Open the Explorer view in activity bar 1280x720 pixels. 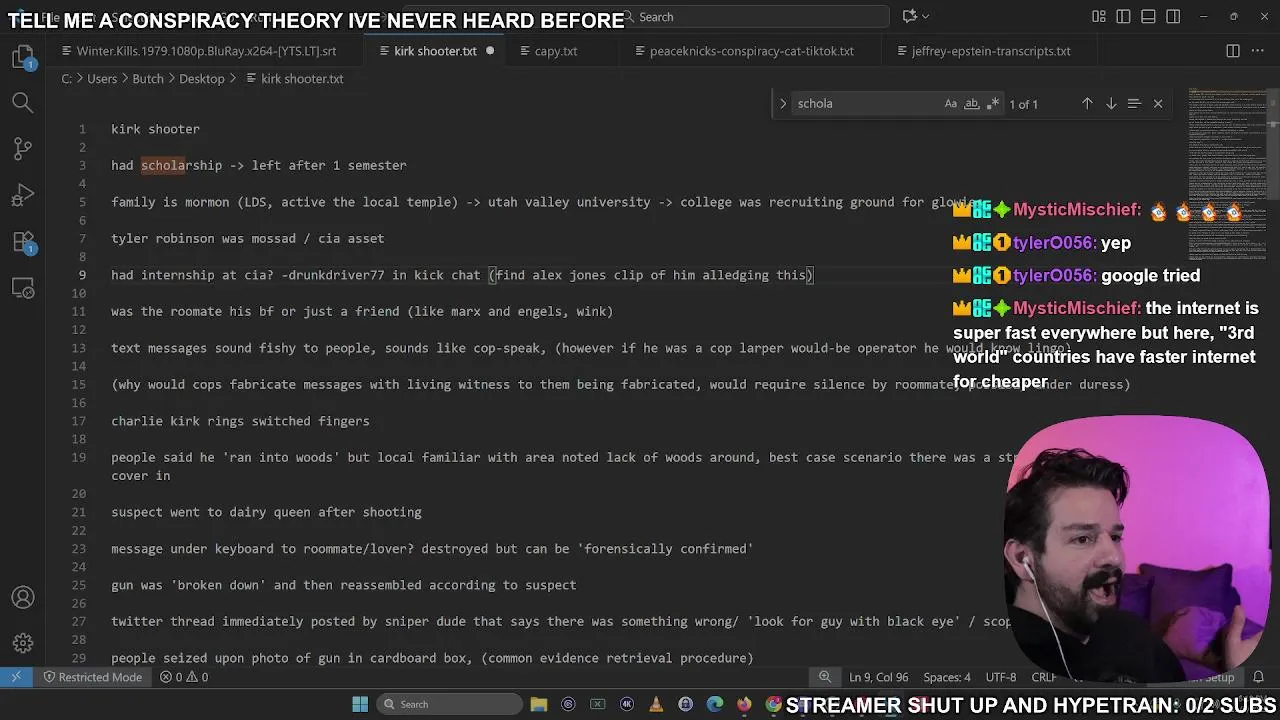[x=23, y=57]
